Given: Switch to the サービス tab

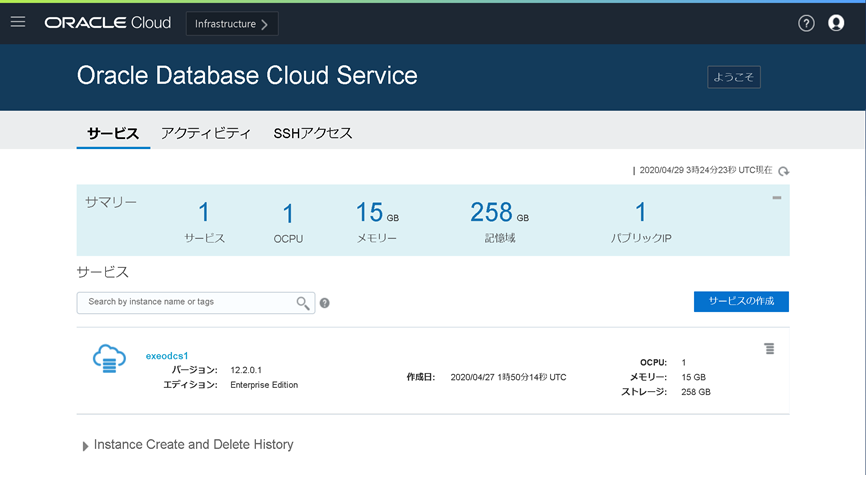Looking at the screenshot, I should click(x=112, y=133).
